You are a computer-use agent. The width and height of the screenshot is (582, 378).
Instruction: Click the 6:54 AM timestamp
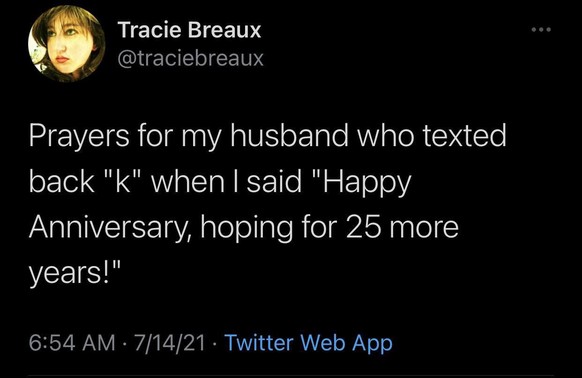(x=72, y=342)
